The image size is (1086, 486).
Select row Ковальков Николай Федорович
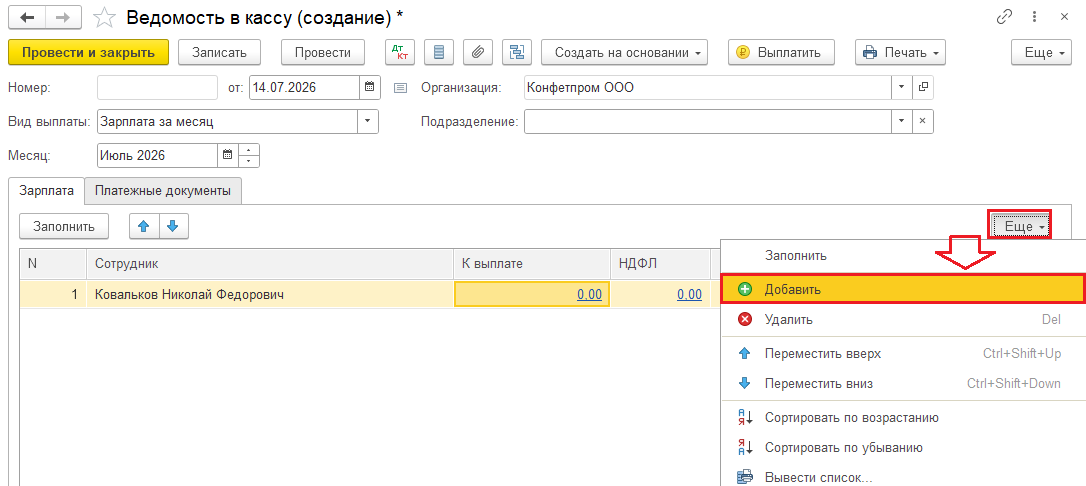coord(370,294)
